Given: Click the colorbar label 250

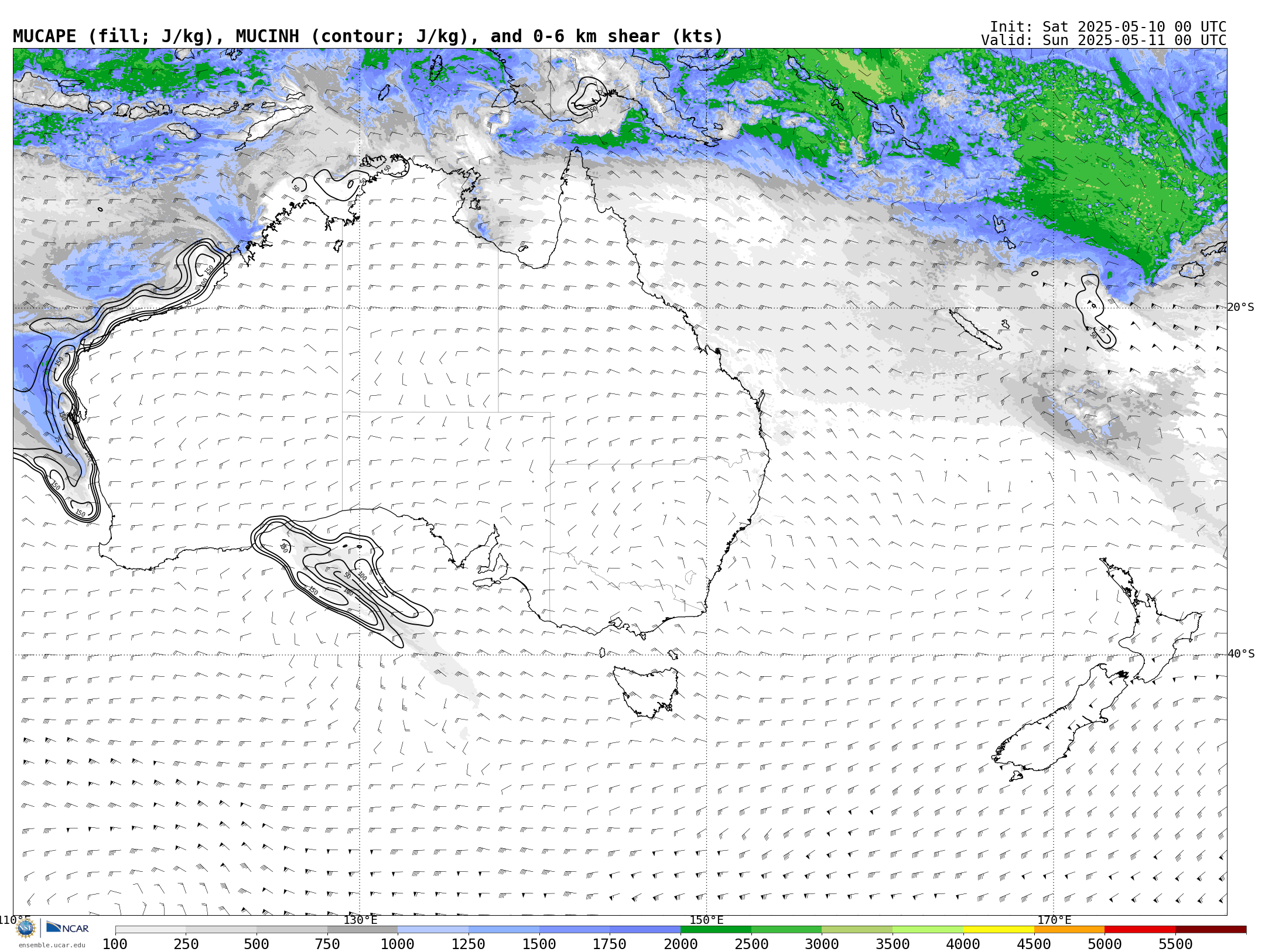Looking at the screenshot, I should pos(186,944).
